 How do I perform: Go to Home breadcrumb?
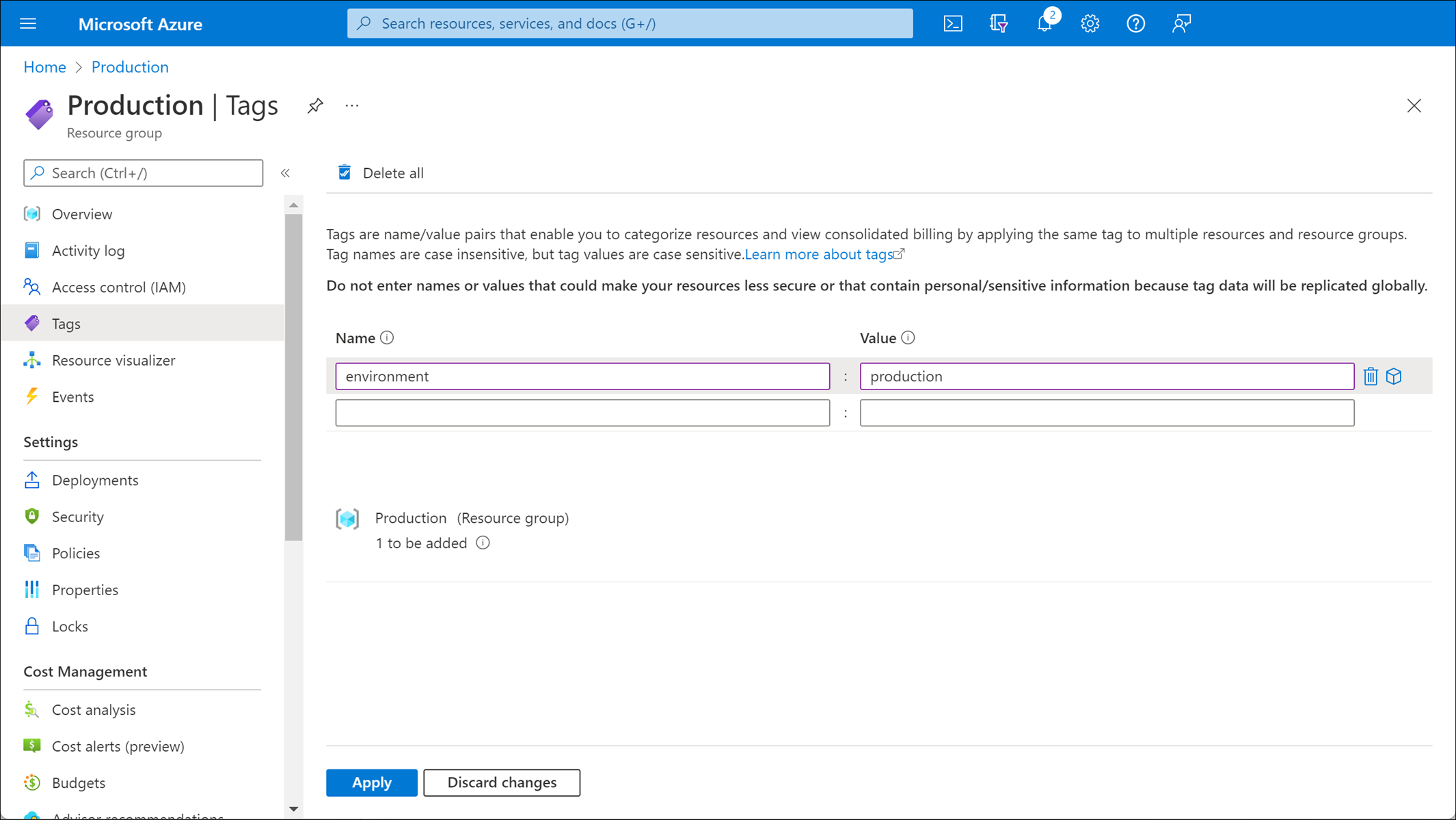tap(44, 67)
